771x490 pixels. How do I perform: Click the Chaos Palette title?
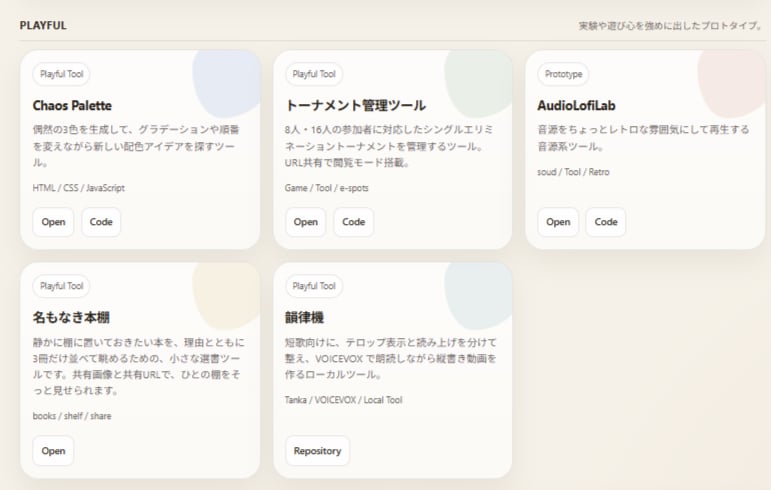(72, 106)
